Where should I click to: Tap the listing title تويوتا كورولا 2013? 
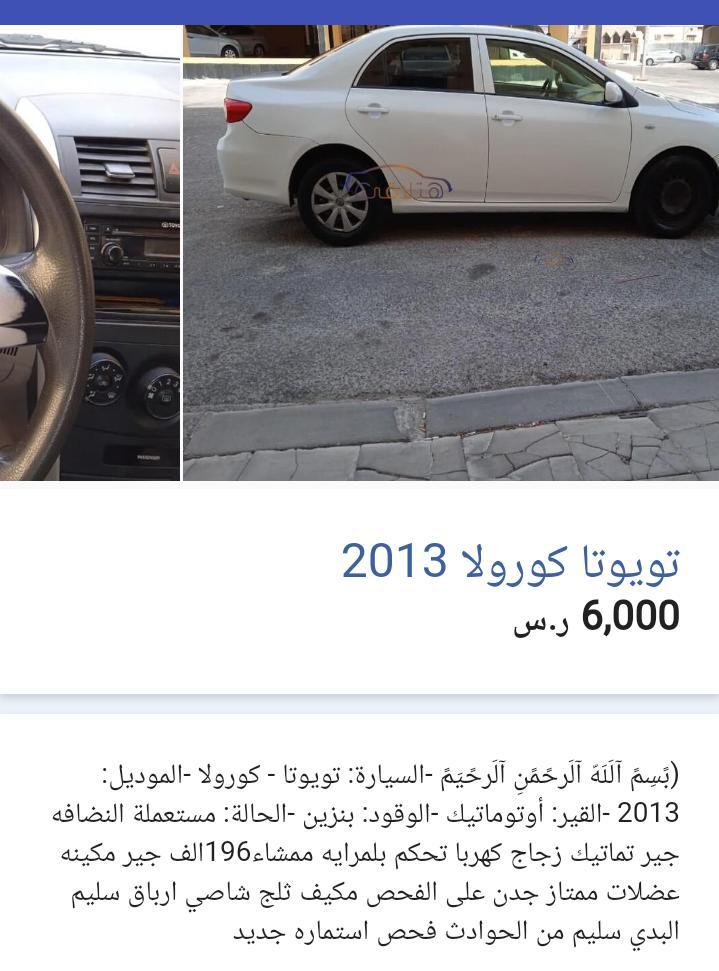pyautogui.click(x=511, y=561)
